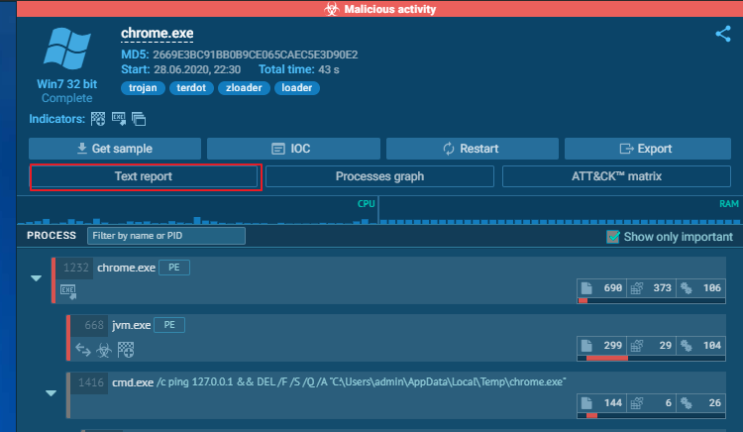Click the EXE indicator icon in Indicators row
This screenshot has width=743, height=432.
pyautogui.click(x=118, y=119)
